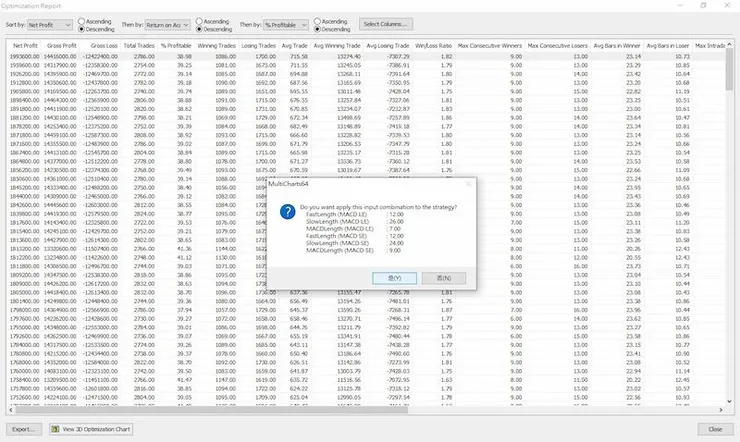Select the Net Profit cell 1752600.00
Screen dimensions: 740x442
pyautogui.click(x=25, y=398)
